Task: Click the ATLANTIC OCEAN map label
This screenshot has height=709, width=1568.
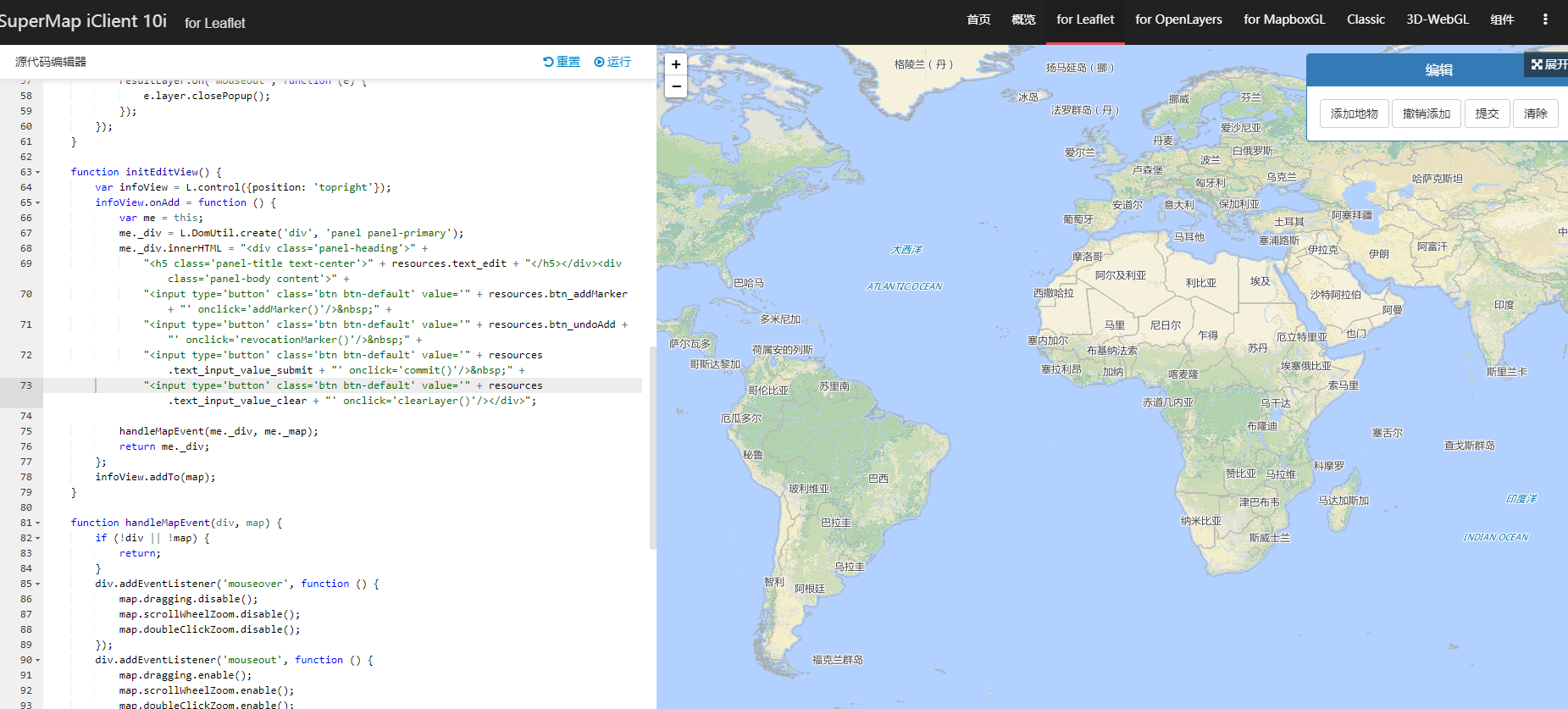Action: point(904,286)
